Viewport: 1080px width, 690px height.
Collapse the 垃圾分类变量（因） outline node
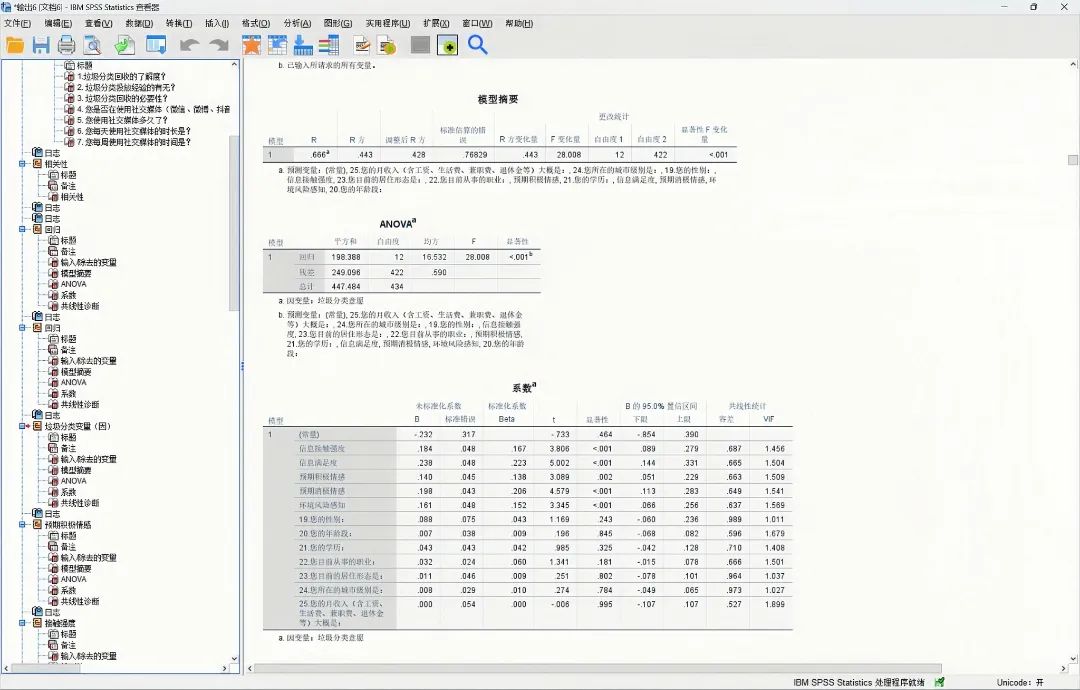point(23,426)
